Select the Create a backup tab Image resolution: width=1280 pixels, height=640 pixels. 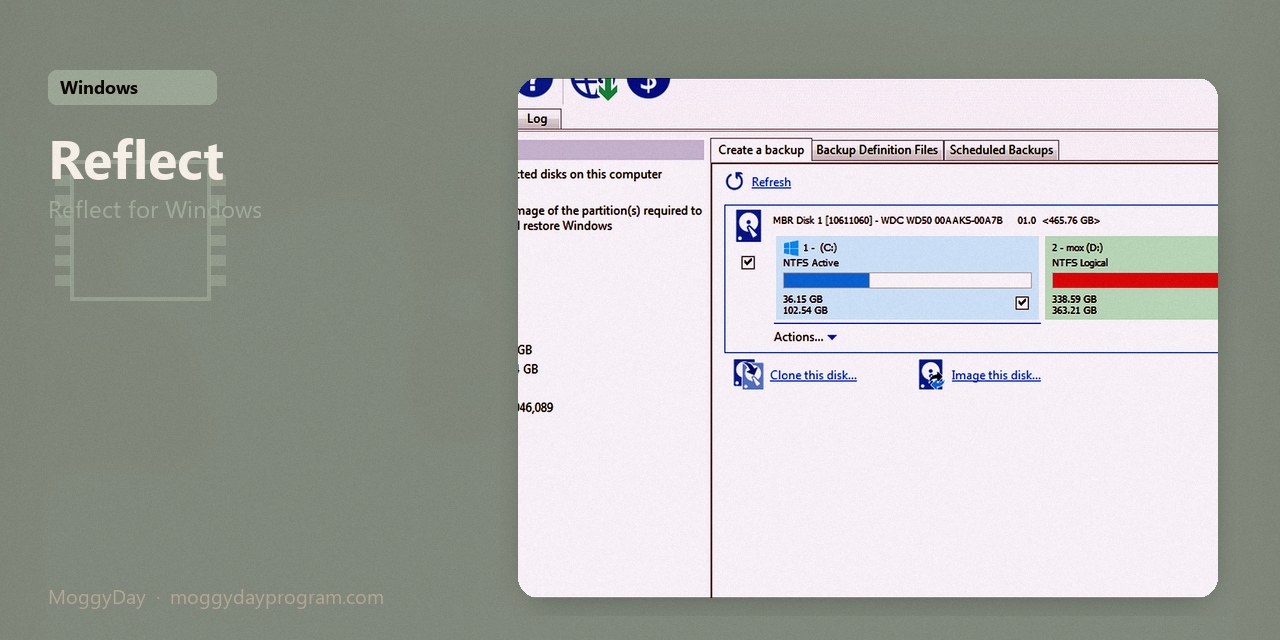point(761,150)
